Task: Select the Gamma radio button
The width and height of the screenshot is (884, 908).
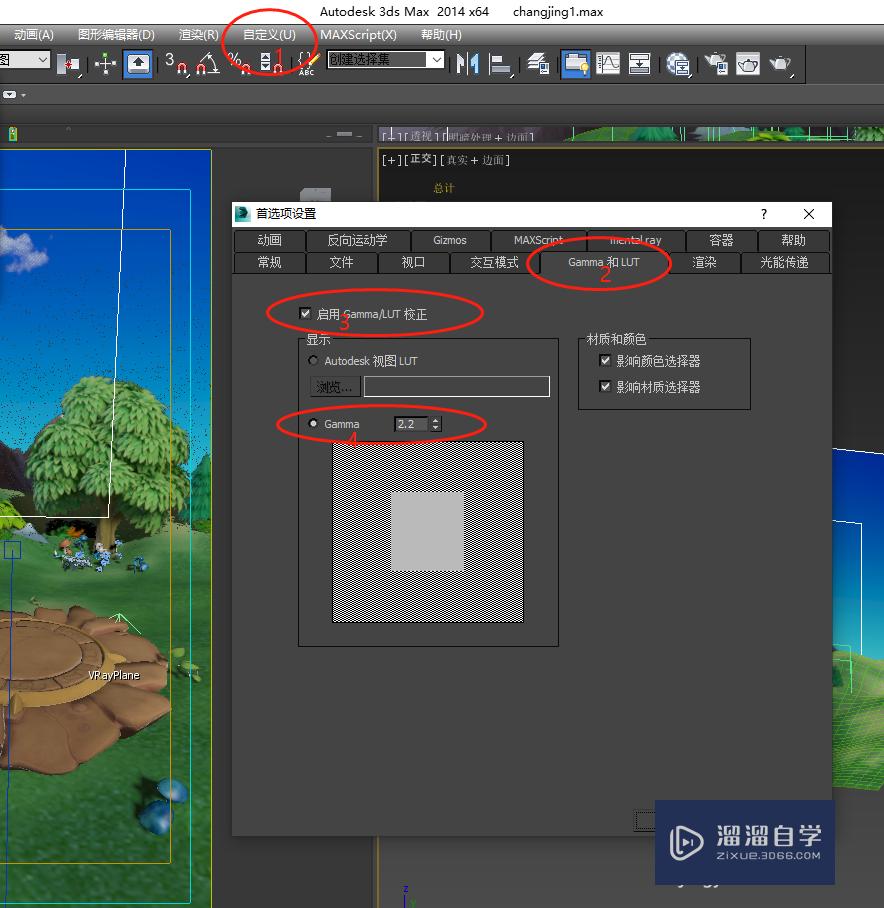Action: tap(313, 423)
